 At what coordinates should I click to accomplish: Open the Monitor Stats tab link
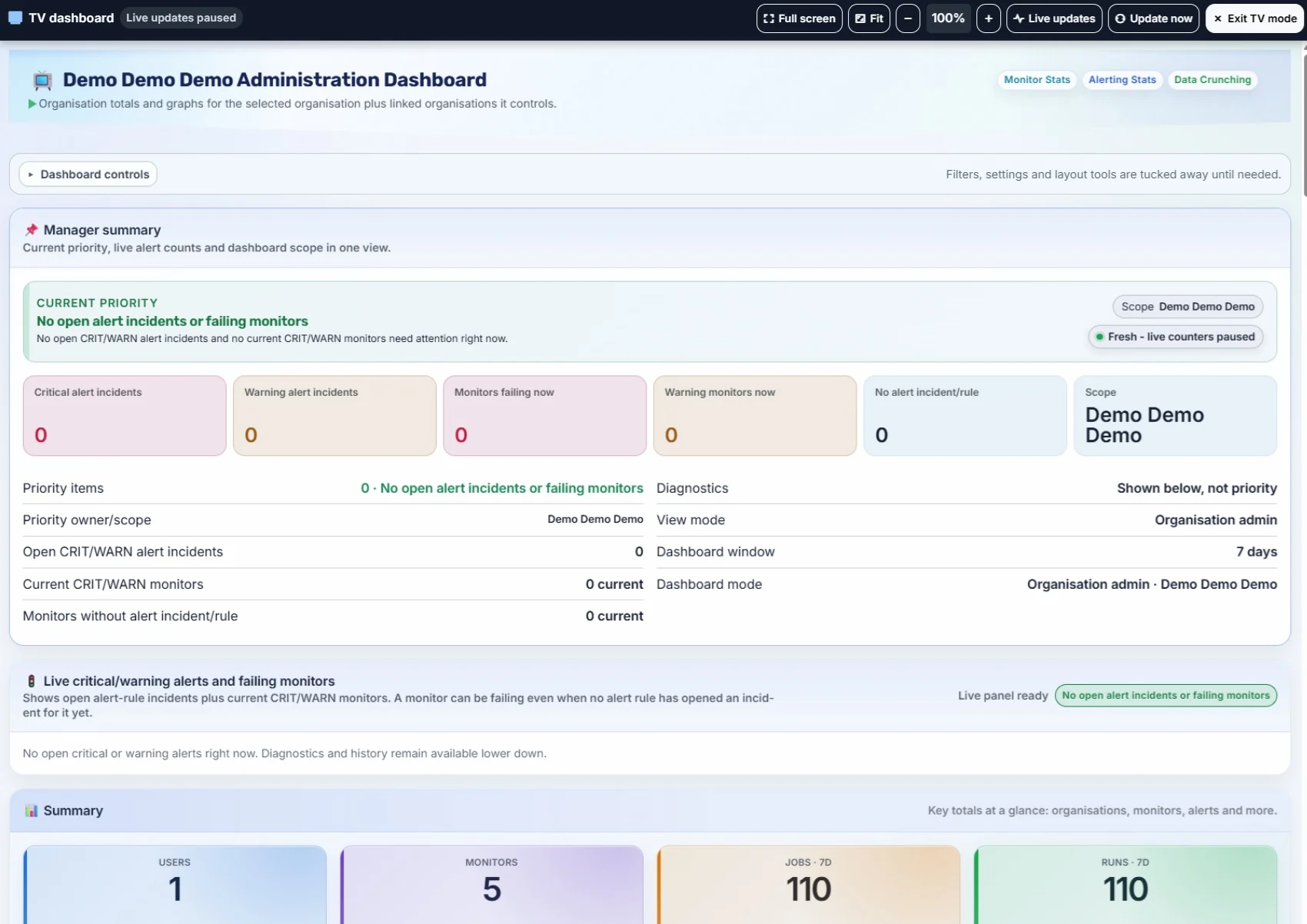[x=1037, y=80]
